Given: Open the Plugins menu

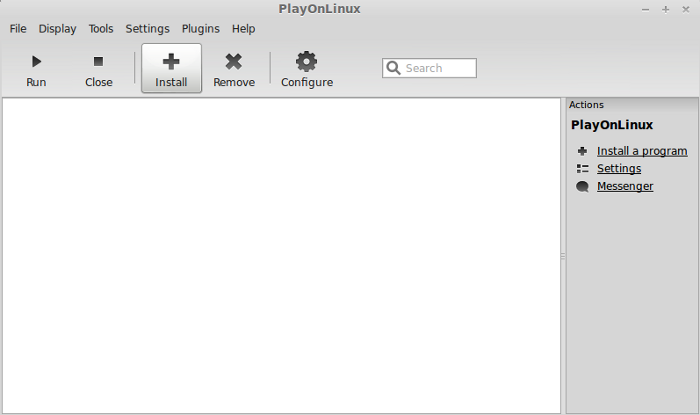Looking at the screenshot, I should tap(200, 29).
